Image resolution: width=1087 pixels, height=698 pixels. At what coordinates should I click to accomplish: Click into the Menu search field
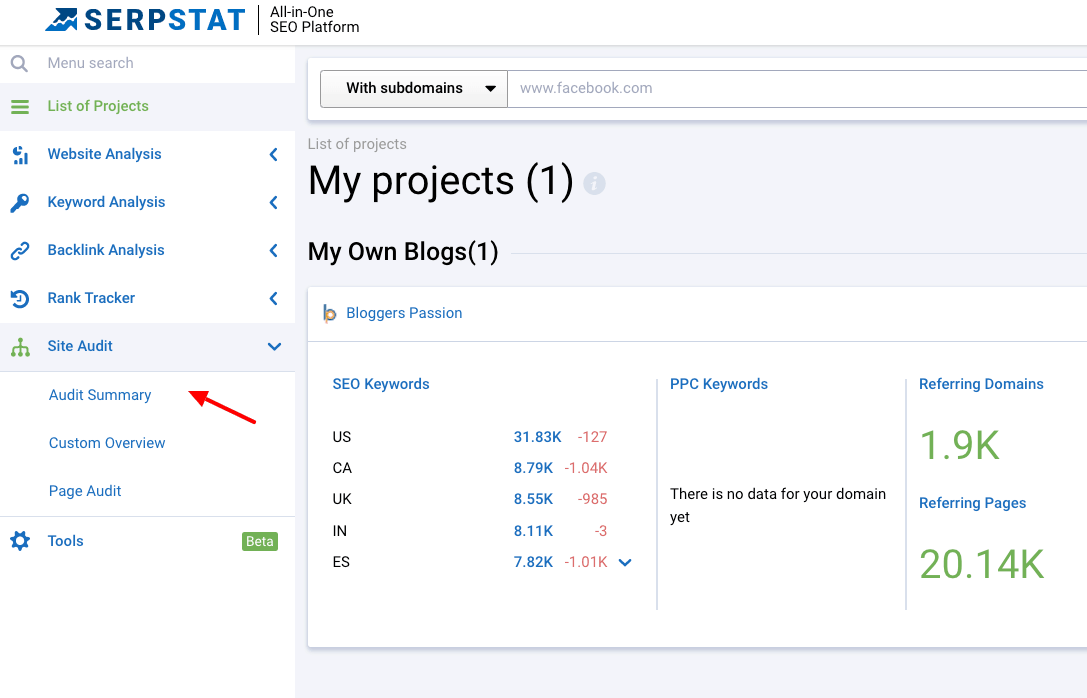coord(147,64)
